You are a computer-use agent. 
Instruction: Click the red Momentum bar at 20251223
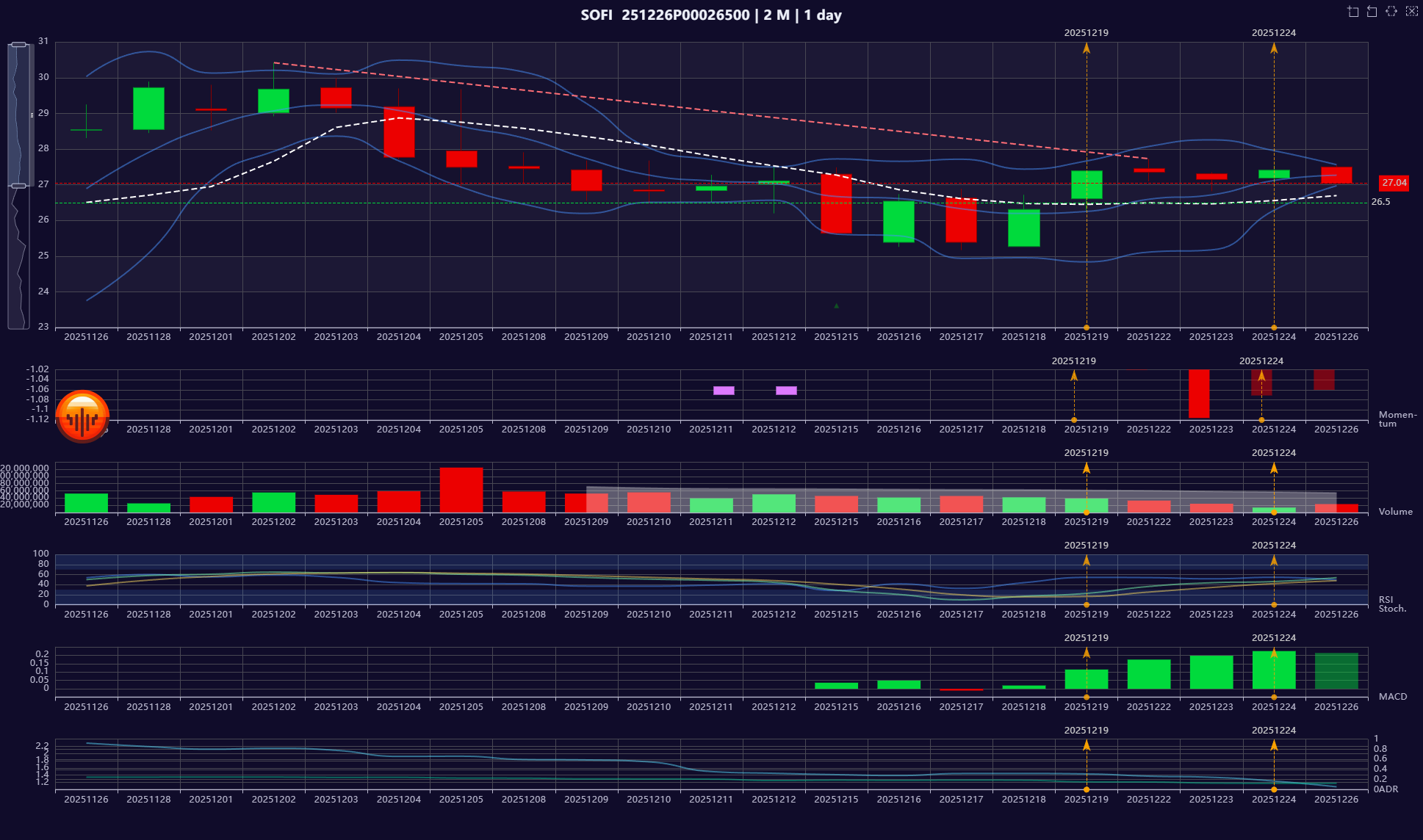click(1198, 394)
